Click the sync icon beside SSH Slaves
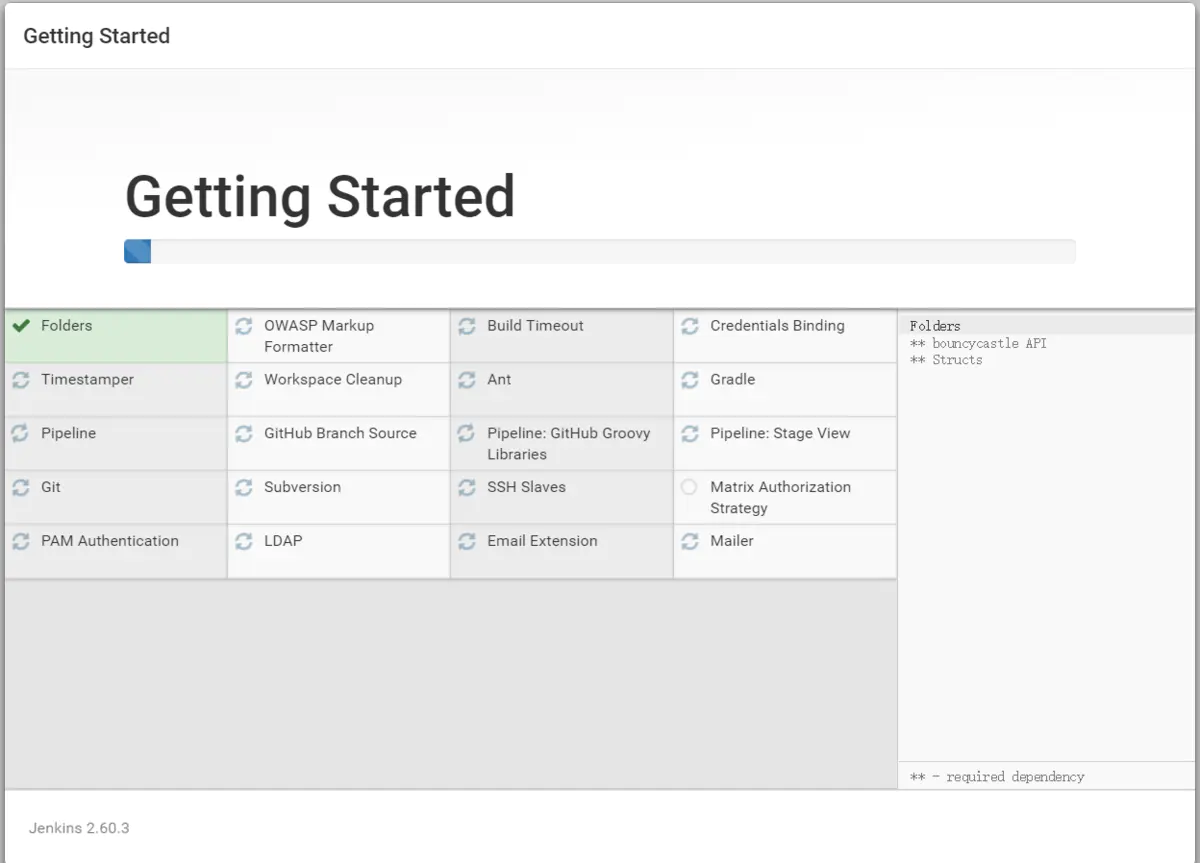The height and width of the screenshot is (863, 1200). click(467, 488)
